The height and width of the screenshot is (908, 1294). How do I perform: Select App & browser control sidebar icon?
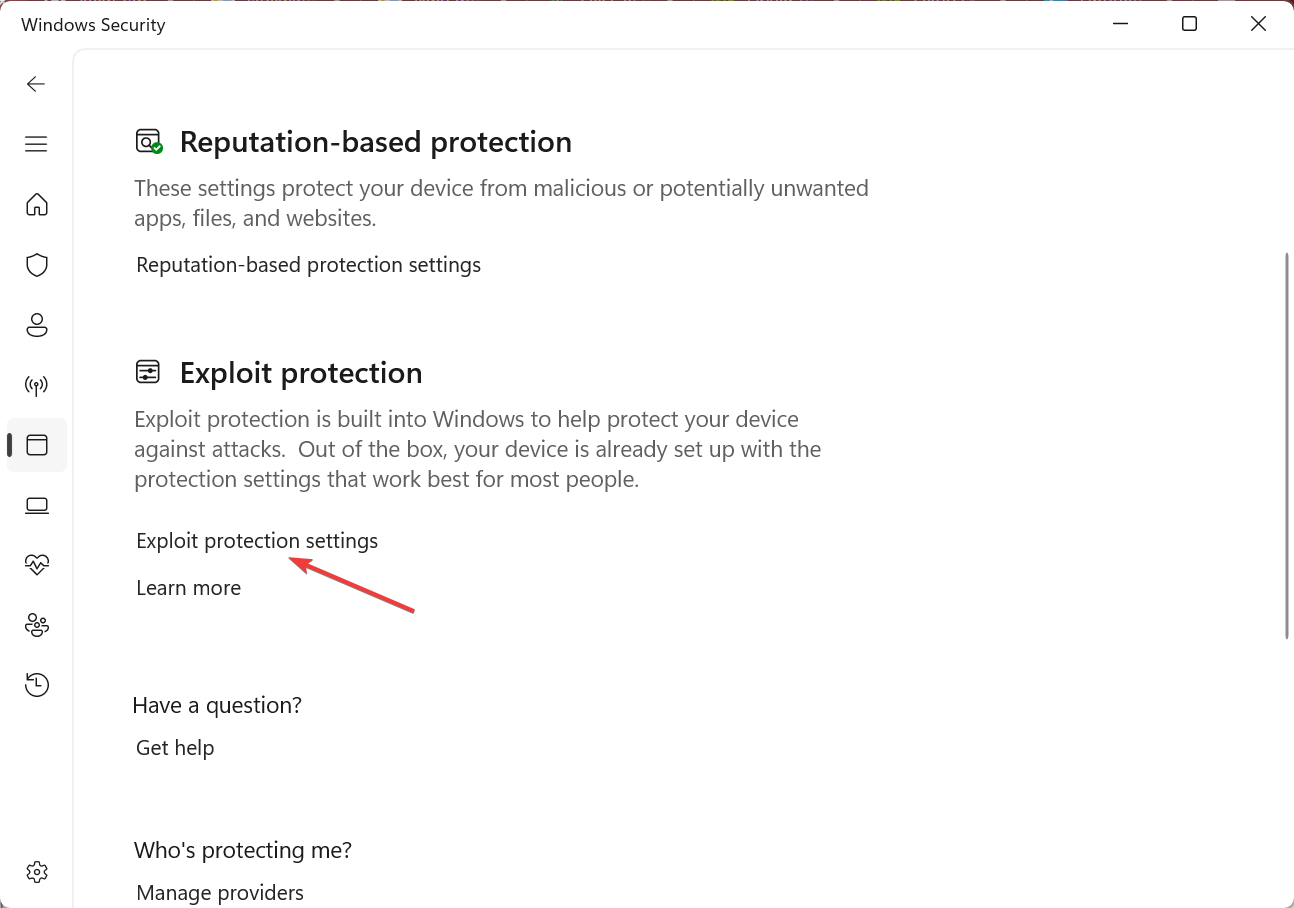(37, 445)
